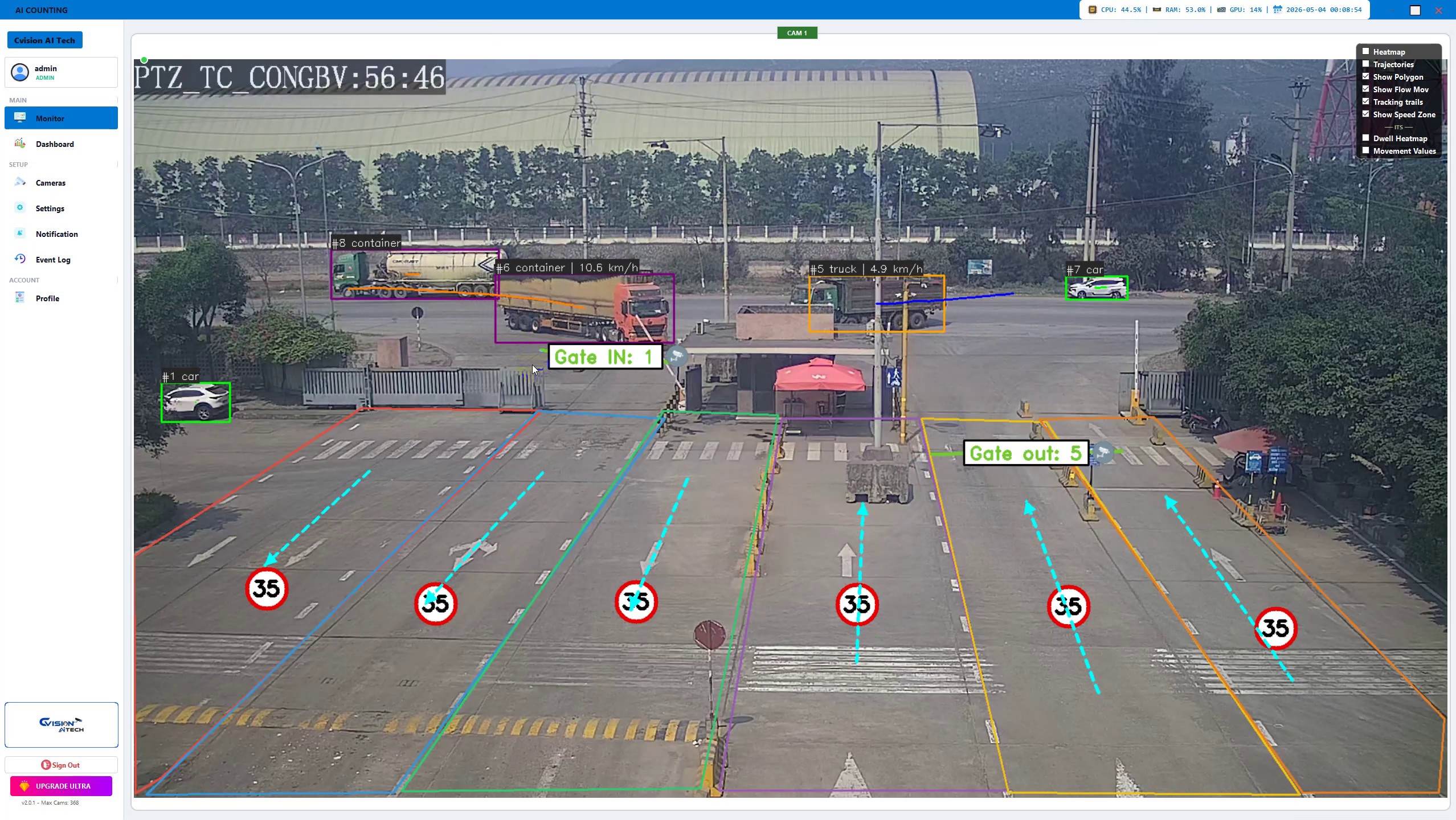Click the Notification bell icon
This screenshot has height=820, width=1456.
(20, 233)
